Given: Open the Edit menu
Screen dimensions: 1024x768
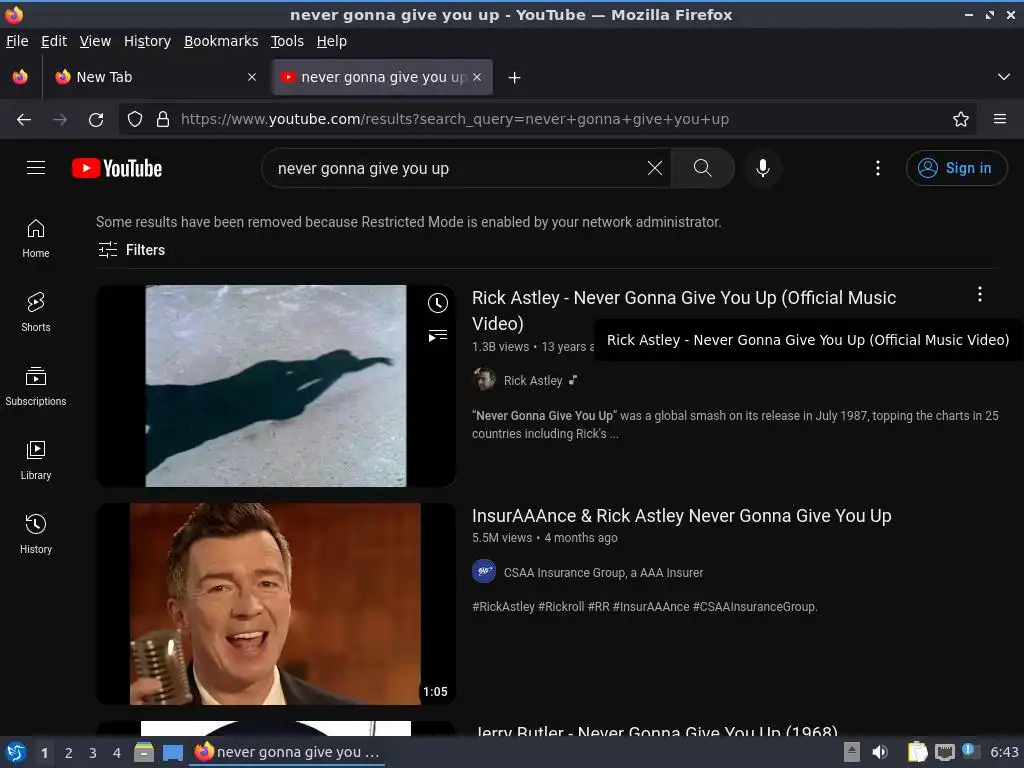Looking at the screenshot, I should tap(54, 41).
